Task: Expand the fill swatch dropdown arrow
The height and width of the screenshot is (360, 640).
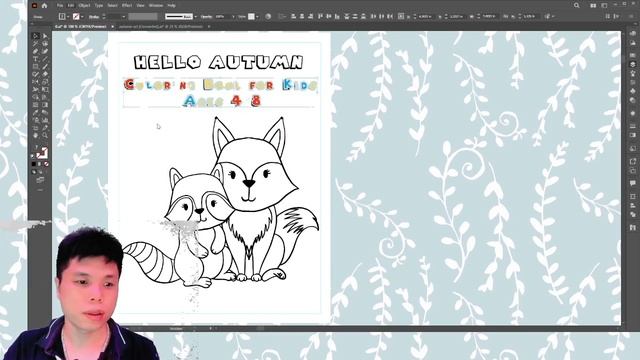Action: point(68,17)
